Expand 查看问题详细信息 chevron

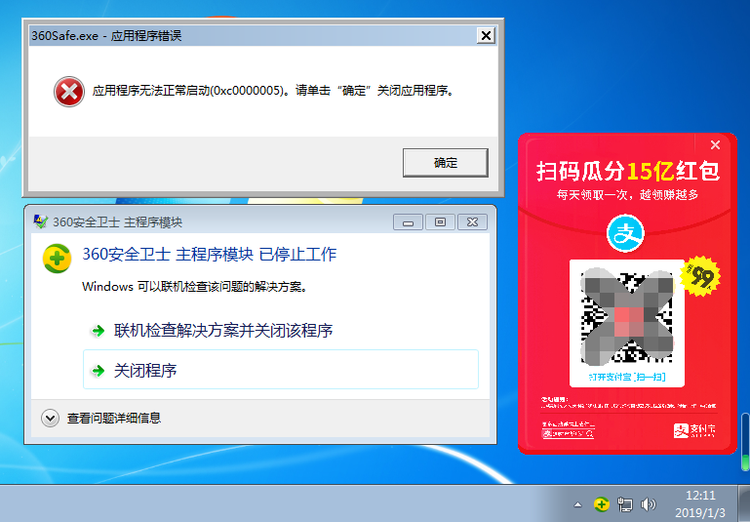[50, 418]
